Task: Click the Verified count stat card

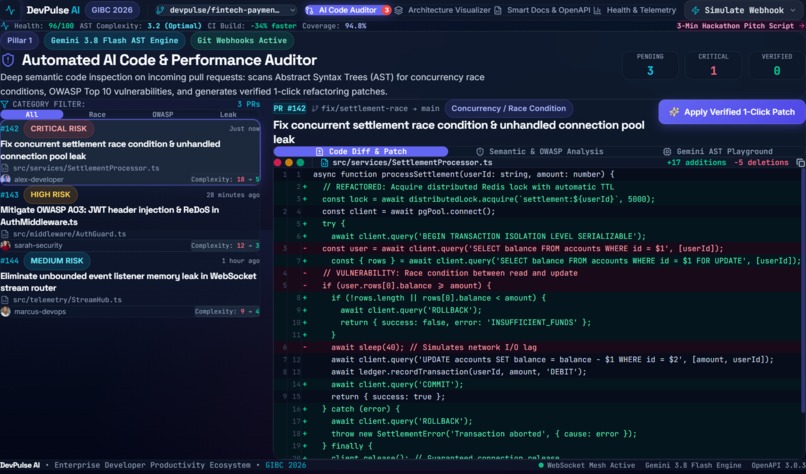Action: tap(777, 65)
